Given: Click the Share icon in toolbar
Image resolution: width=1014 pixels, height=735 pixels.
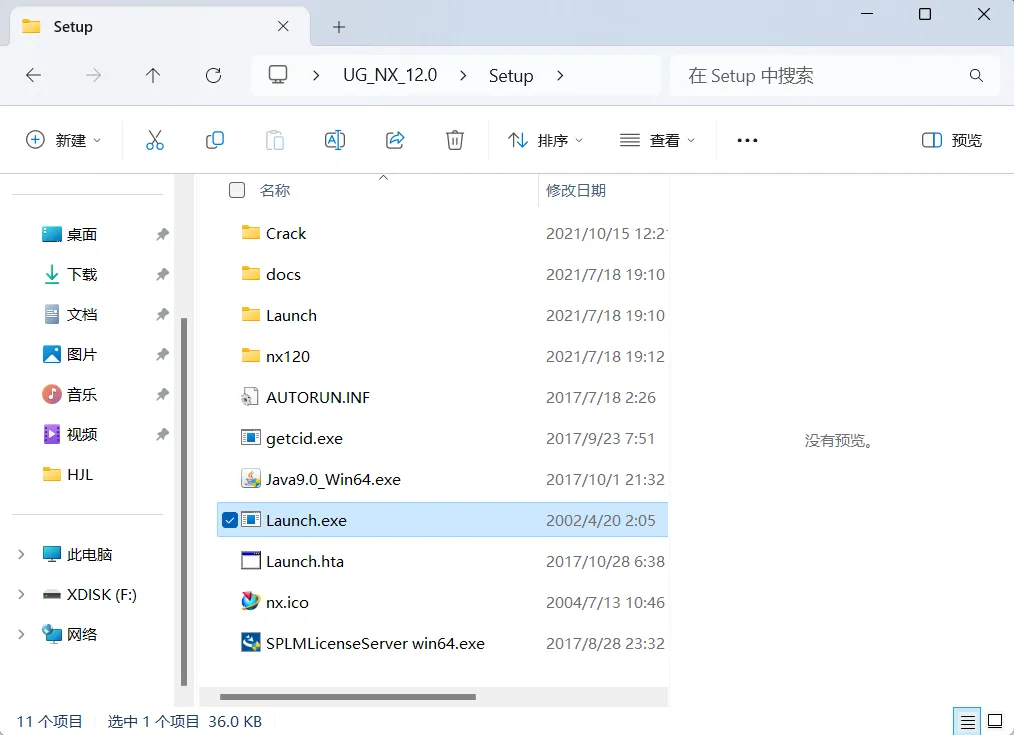Looking at the screenshot, I should (x=395, y=140).
